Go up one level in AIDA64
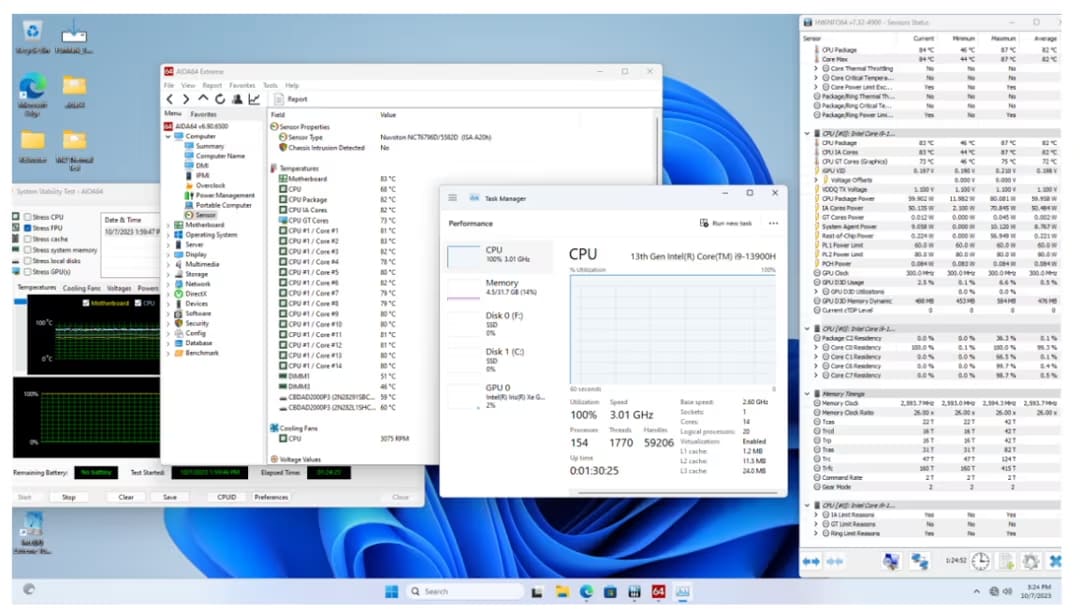Screen dimensions: 1080x611 tap(203, 99)
